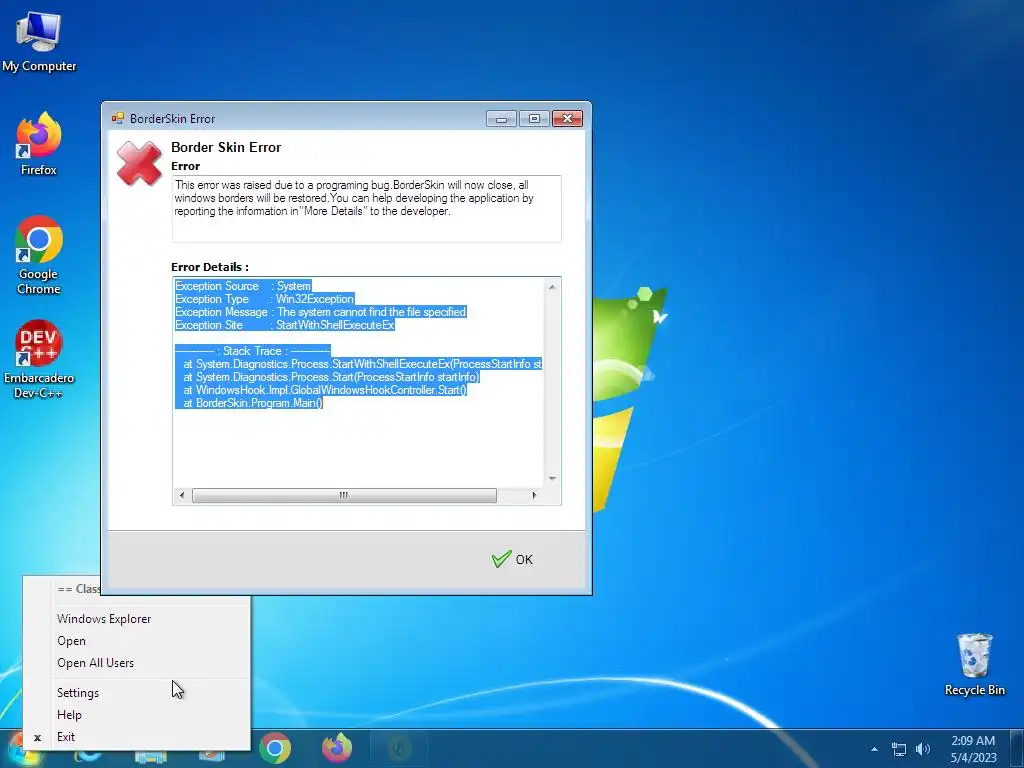
Task: Click the OK button in BorderSkin Error
Action: [512, 559]
